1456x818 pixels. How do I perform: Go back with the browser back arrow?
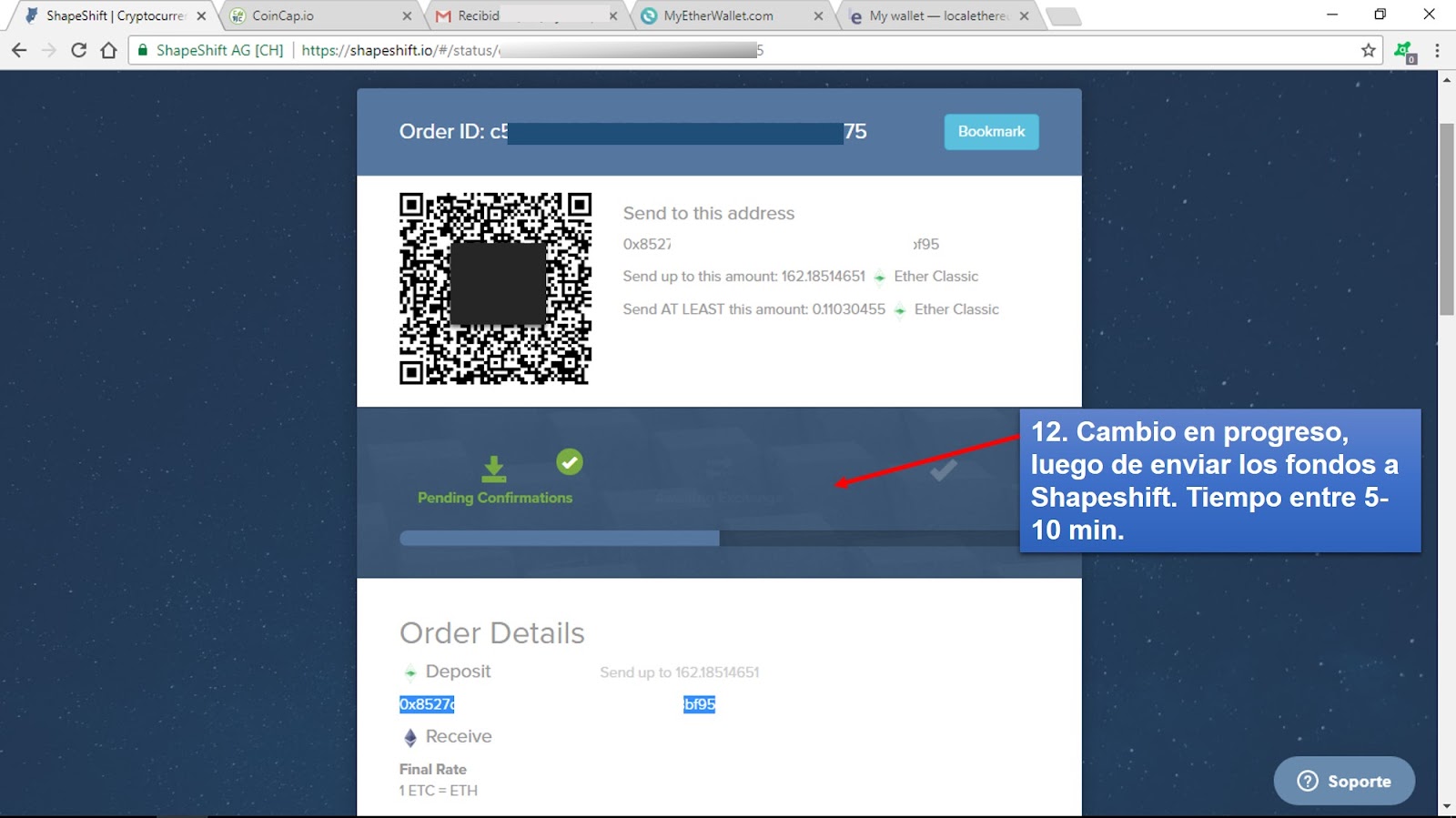[19, 50]
